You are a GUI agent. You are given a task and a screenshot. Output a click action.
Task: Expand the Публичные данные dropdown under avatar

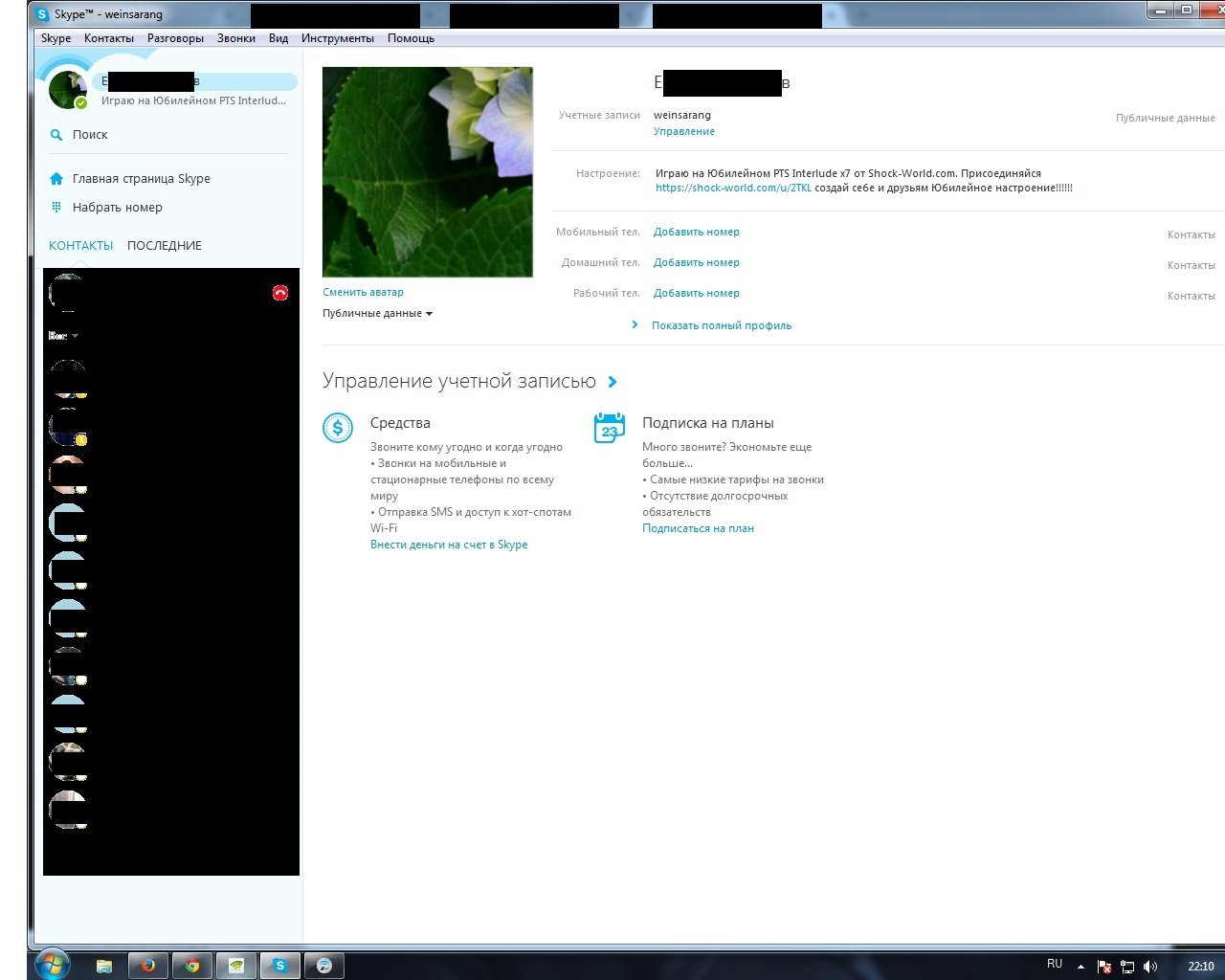click(x=377, y=313)
